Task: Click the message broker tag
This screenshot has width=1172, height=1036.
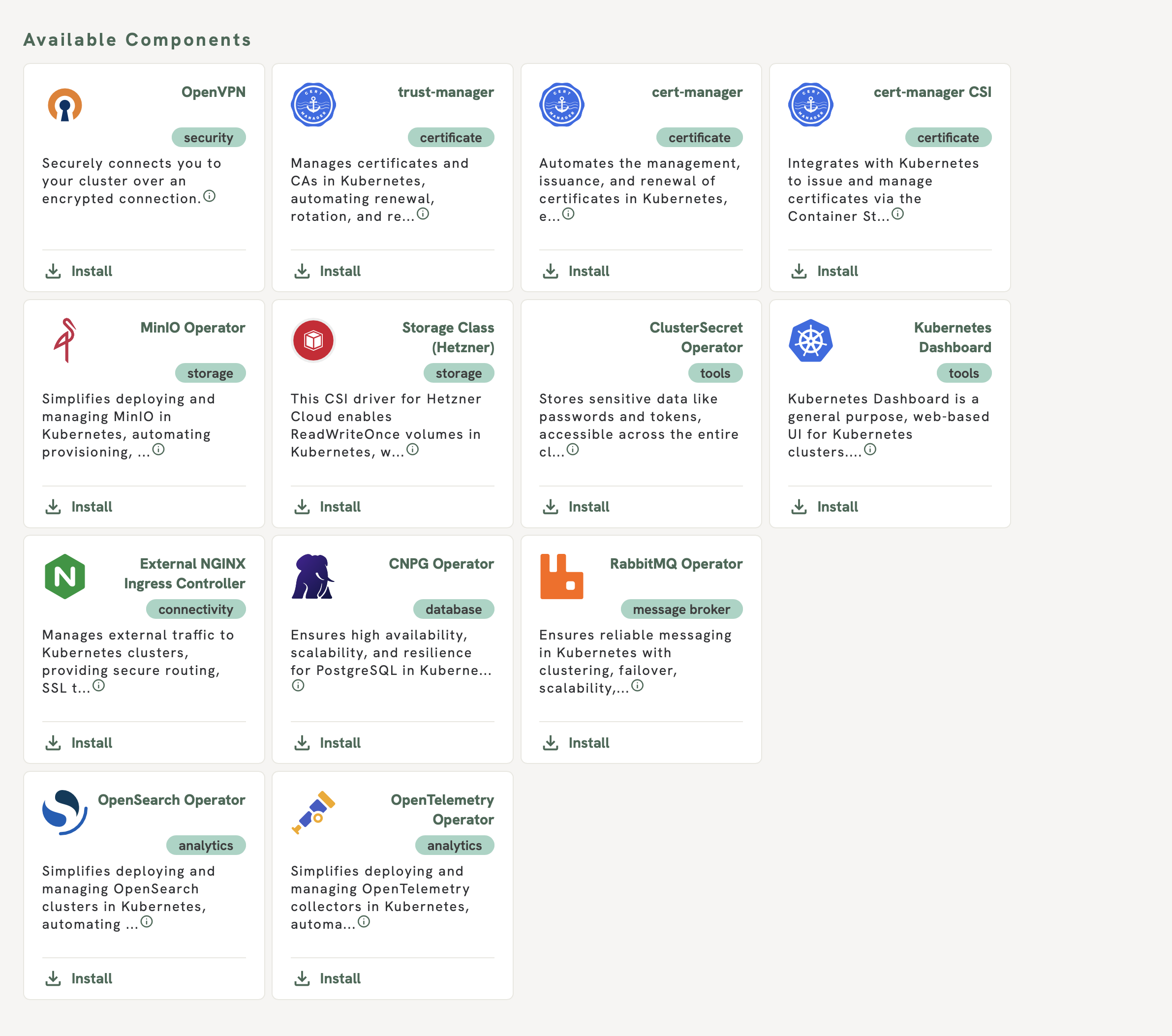Action: coord(681,609)
